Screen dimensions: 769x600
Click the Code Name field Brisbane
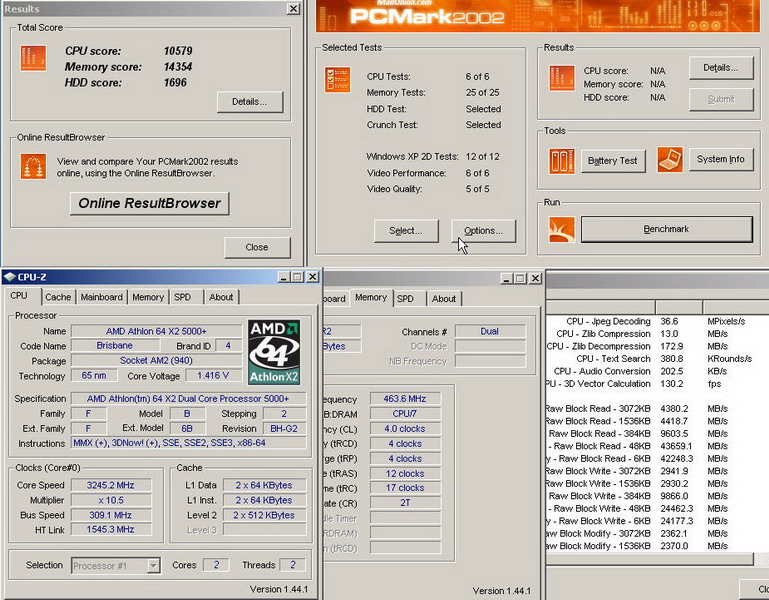pos(115,346)
